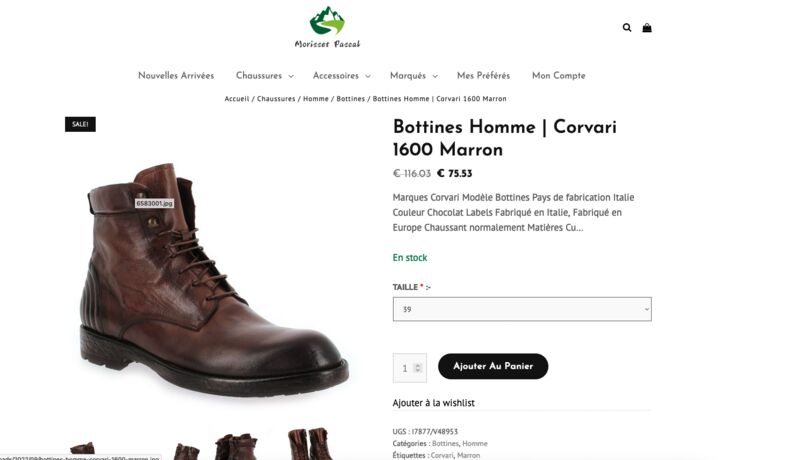
Task: Click the sale price € 75.53
Action: [455, 173]
